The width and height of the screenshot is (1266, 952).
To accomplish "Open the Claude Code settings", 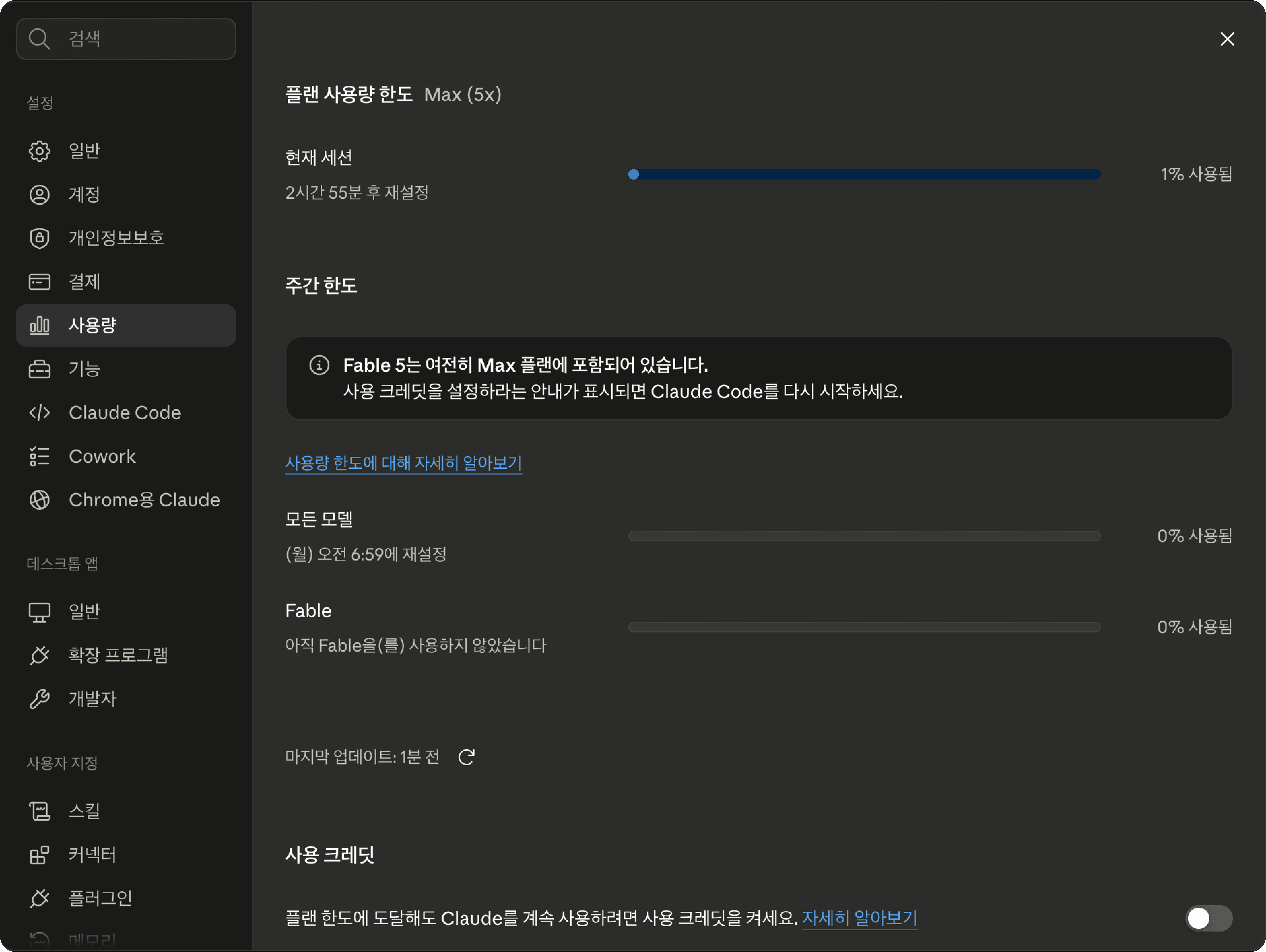I will (126, 413).
